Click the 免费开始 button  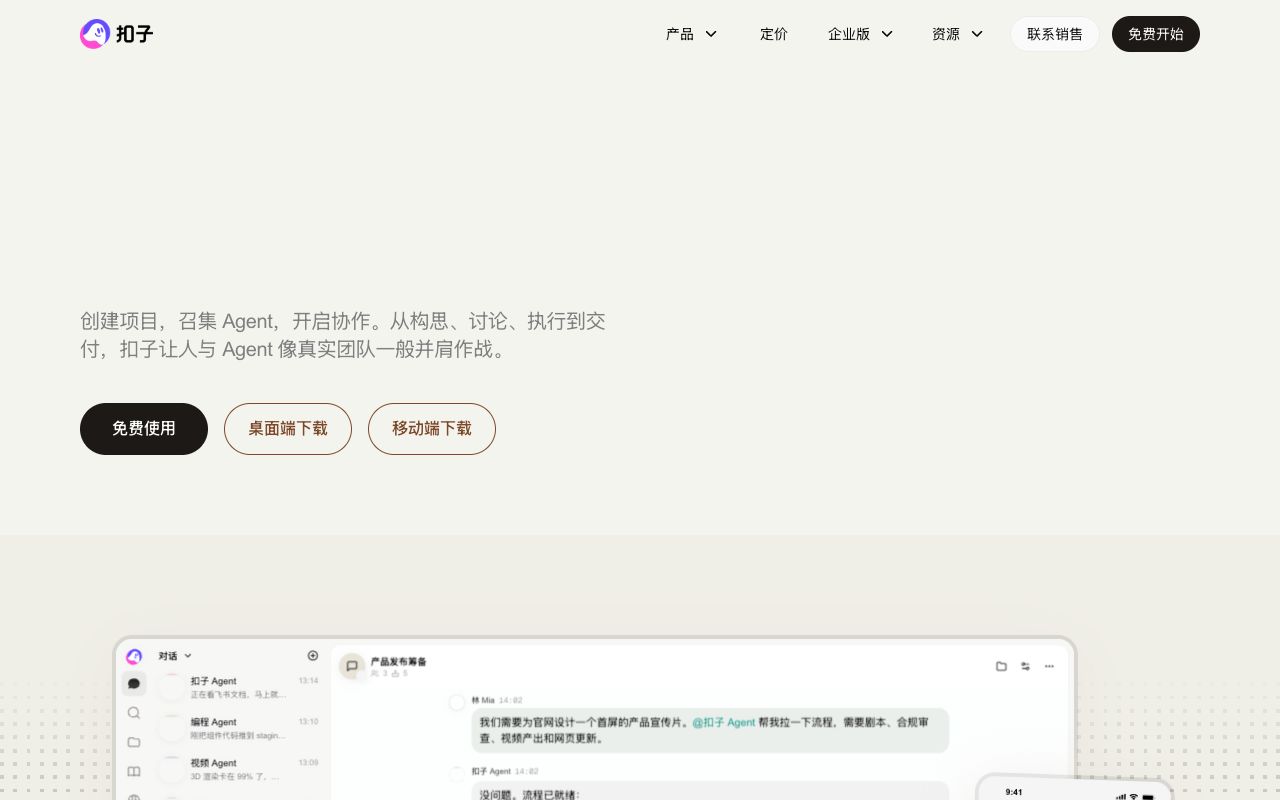[x=1156, y=34]
